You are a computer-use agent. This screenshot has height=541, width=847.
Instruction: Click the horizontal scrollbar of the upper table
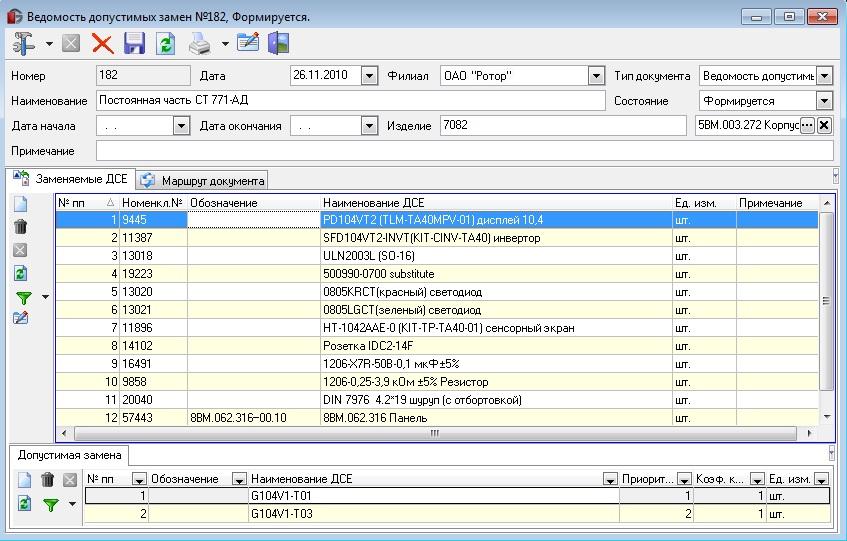coord(435,433)
